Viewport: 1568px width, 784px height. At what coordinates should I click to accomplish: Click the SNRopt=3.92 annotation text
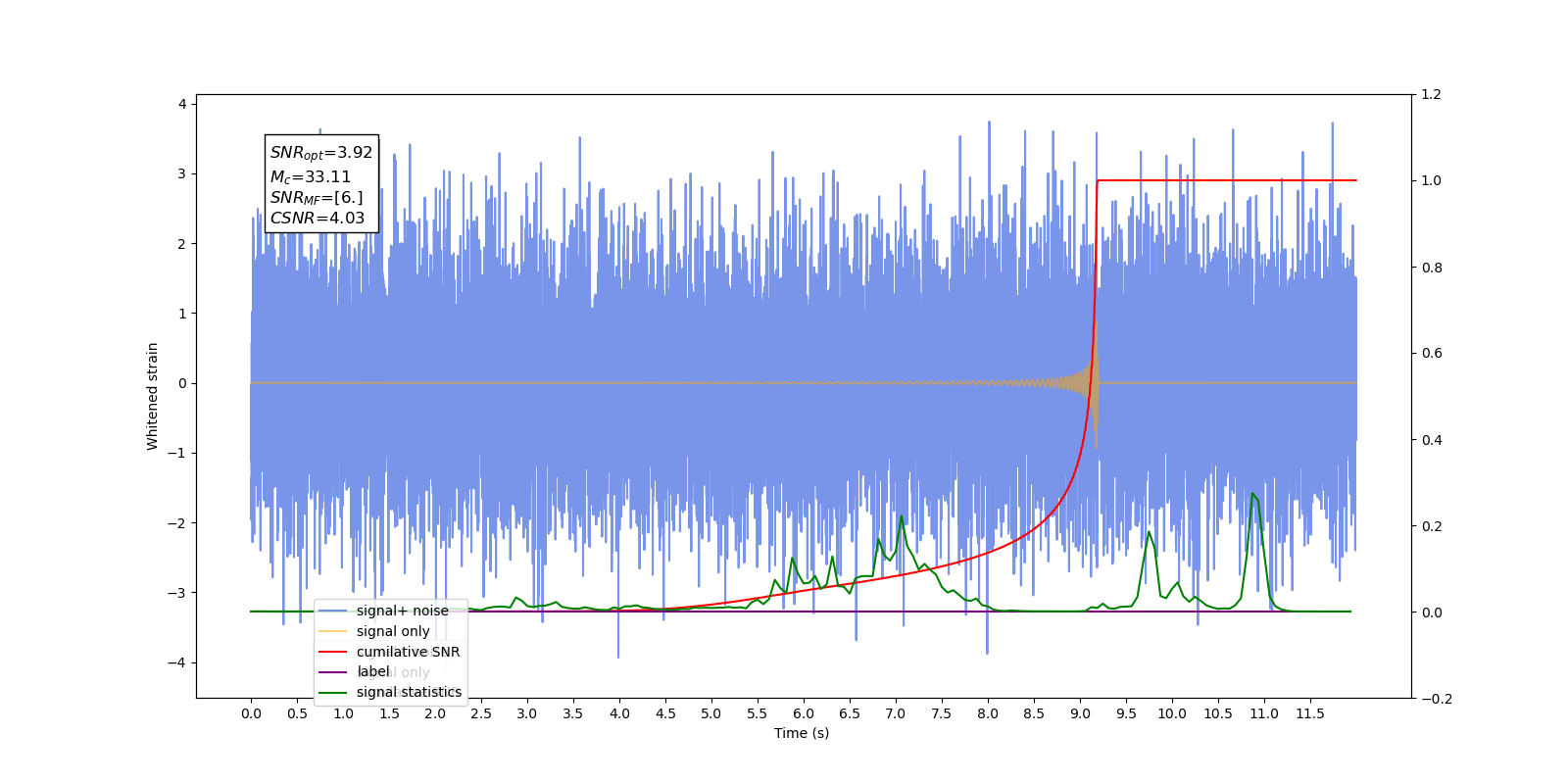[321, 153]
